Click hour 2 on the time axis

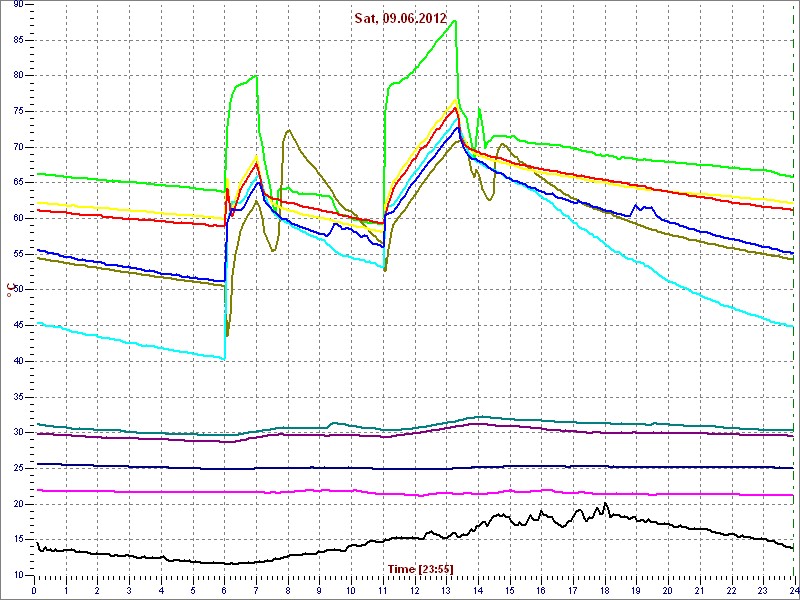click(x=97, y=590)
